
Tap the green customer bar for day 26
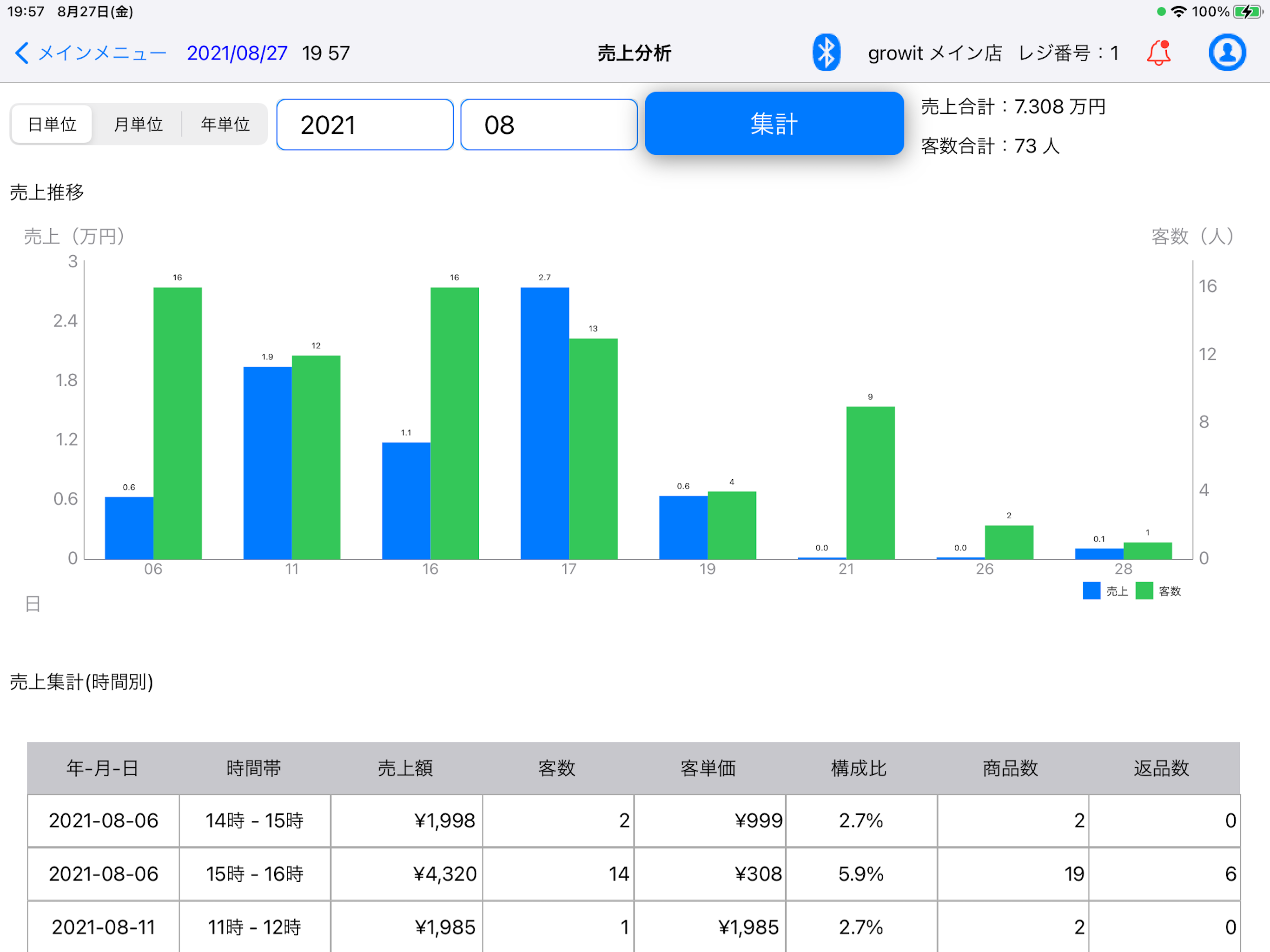(x=1009, y=542)
